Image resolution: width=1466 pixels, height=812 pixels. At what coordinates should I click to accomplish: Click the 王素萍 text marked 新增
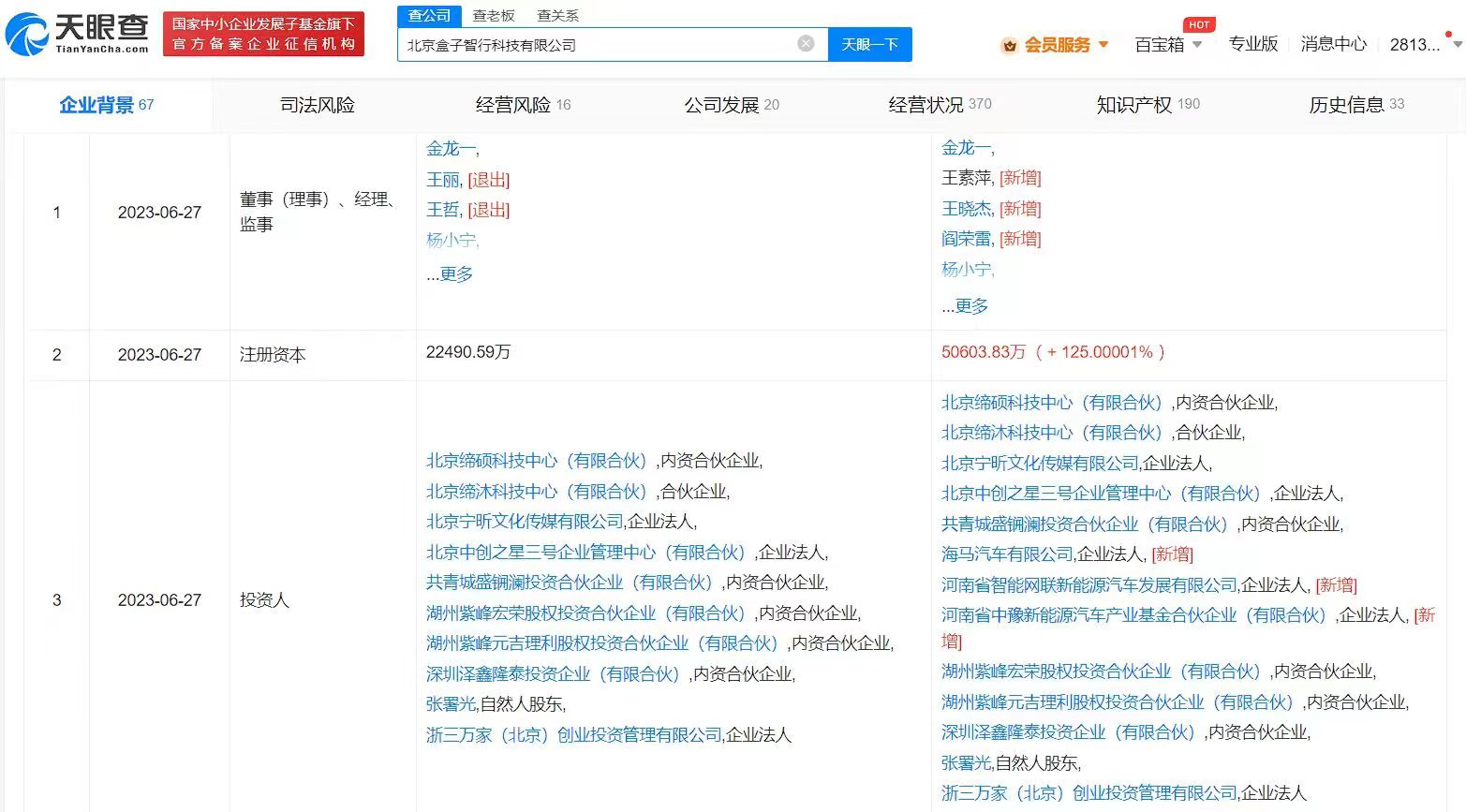[x=967, y=177]
